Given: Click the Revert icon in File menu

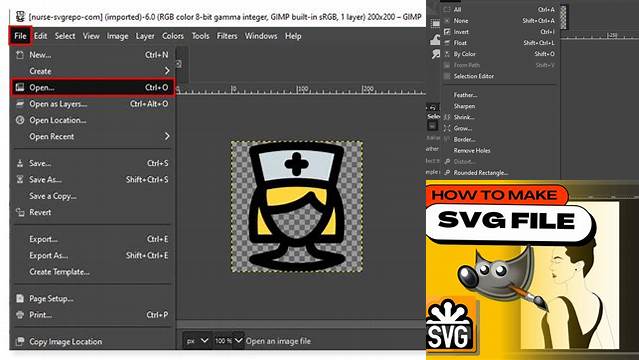Looking at the screenshot, I should [20, 212].
